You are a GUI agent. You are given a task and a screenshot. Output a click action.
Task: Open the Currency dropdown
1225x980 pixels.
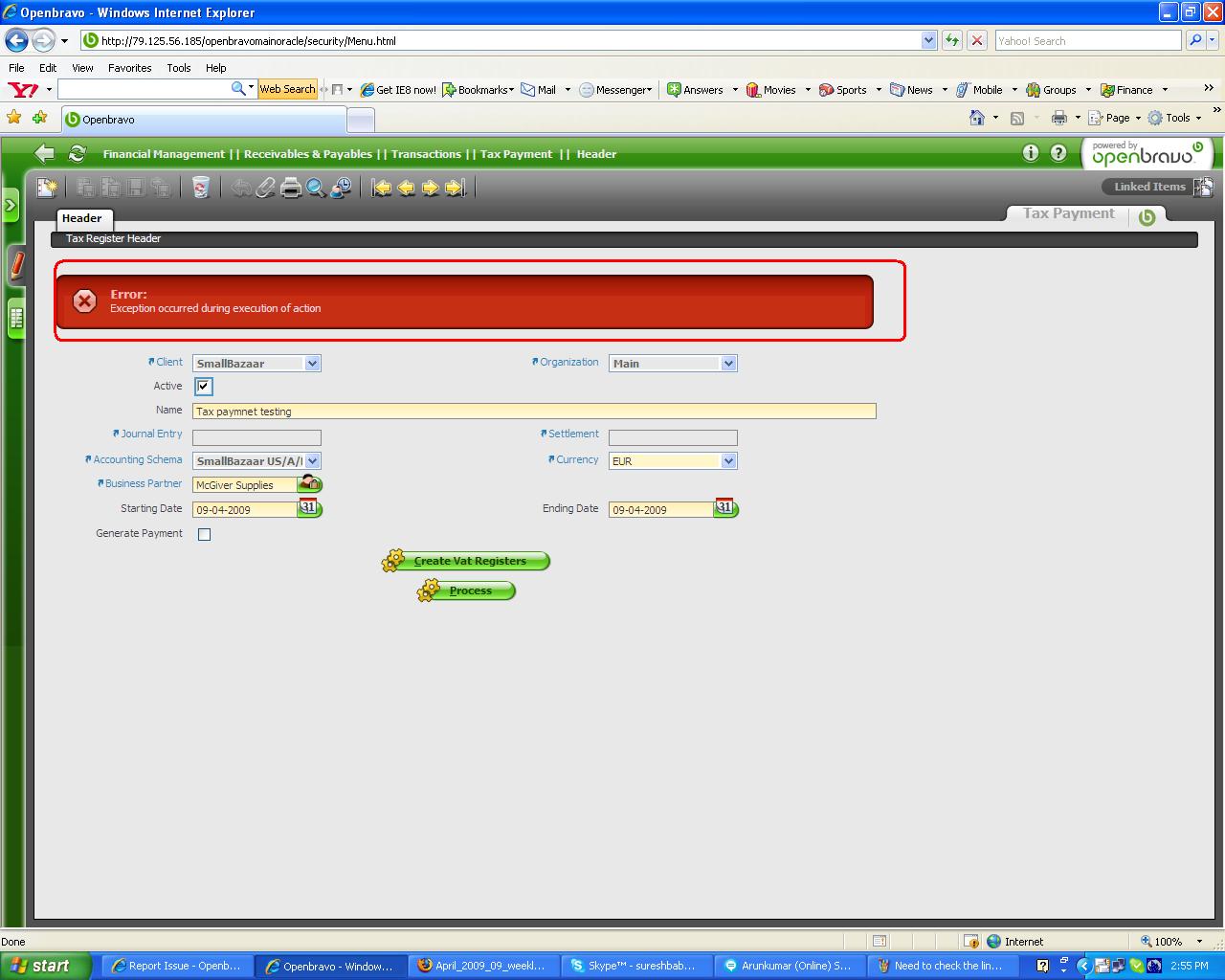(x=728, y=461)
